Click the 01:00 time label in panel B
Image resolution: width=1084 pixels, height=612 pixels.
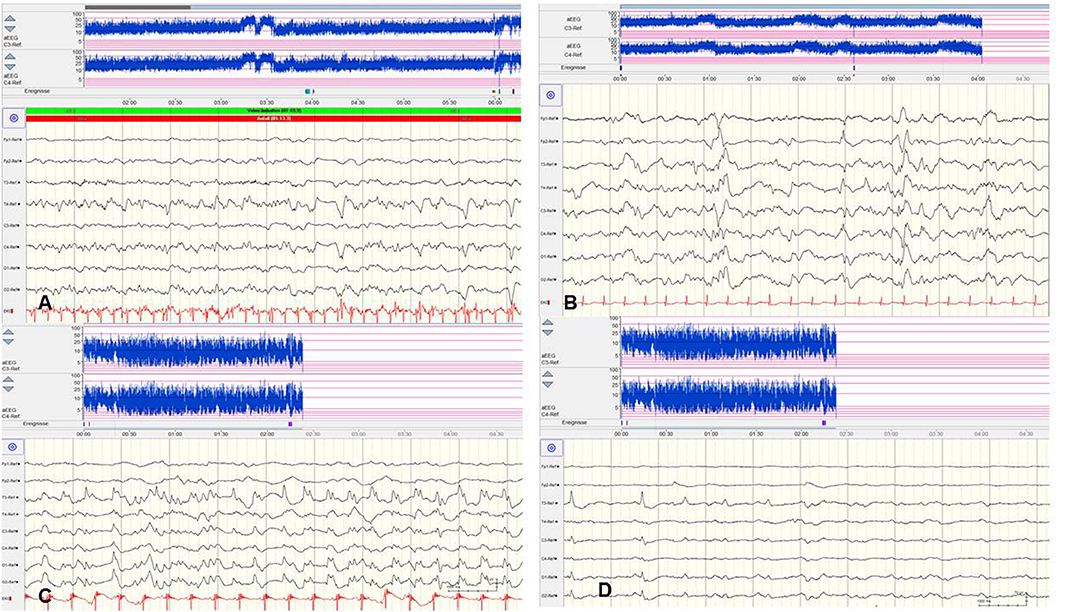(709, 79)
